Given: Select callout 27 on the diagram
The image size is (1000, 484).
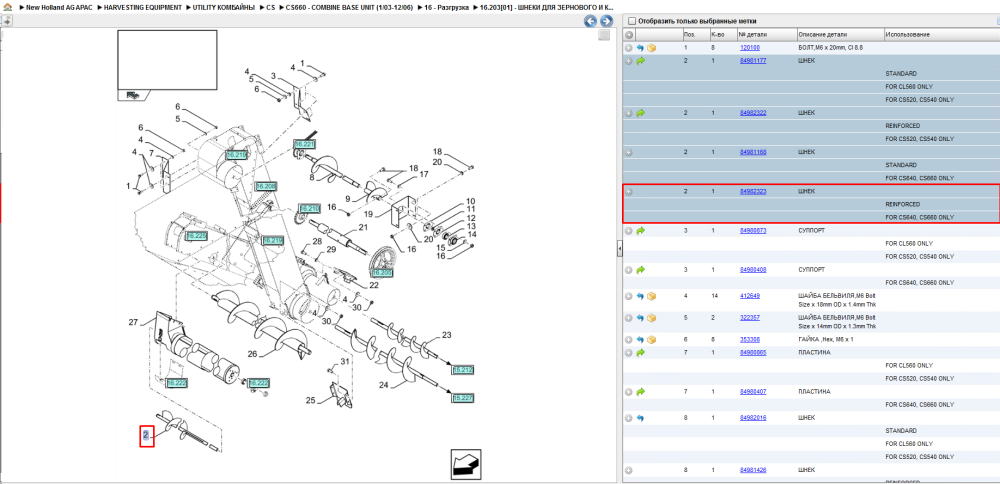Looking at the screenshot, I should (133, 322).
